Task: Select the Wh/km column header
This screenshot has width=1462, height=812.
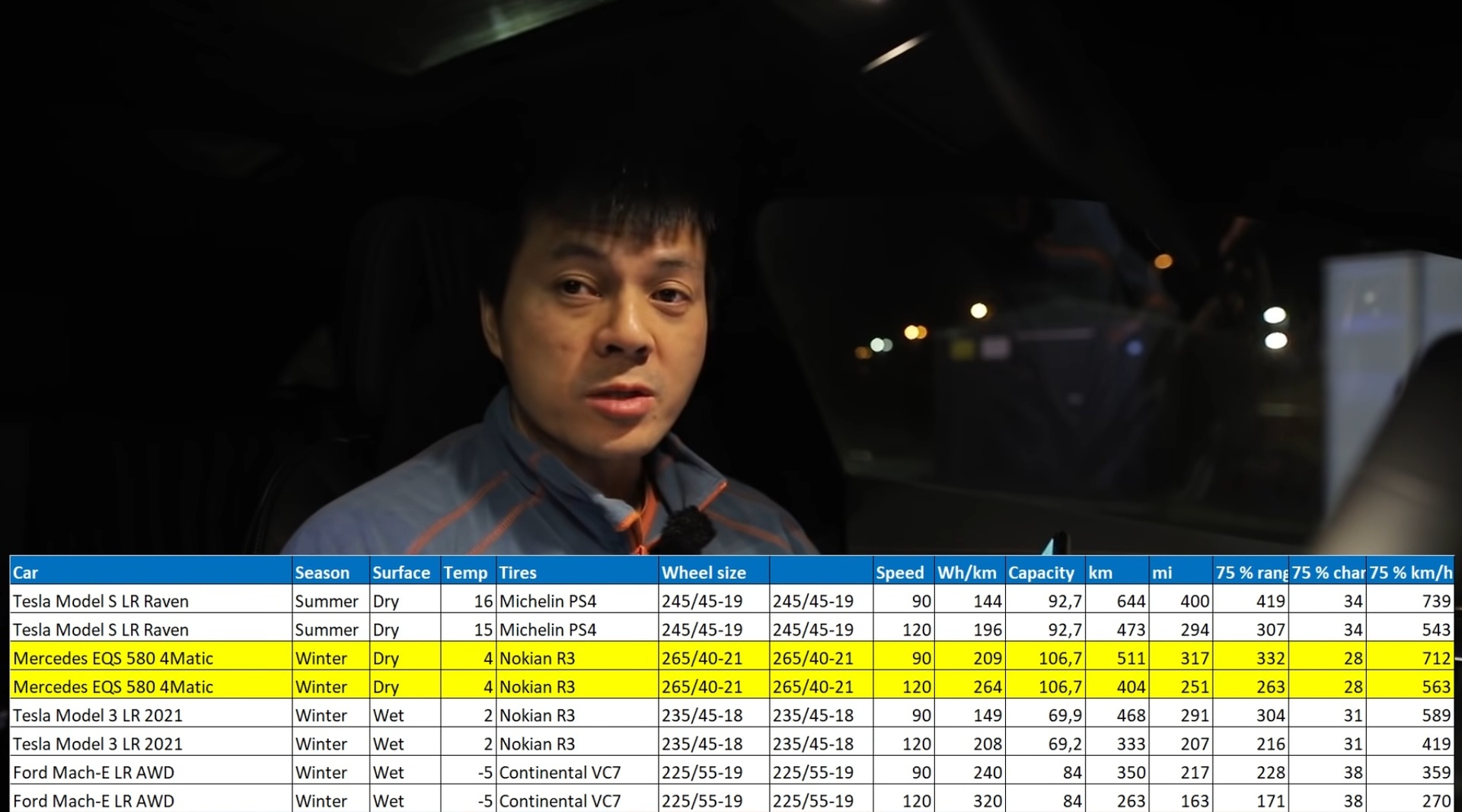Action: tap(970, 572)
